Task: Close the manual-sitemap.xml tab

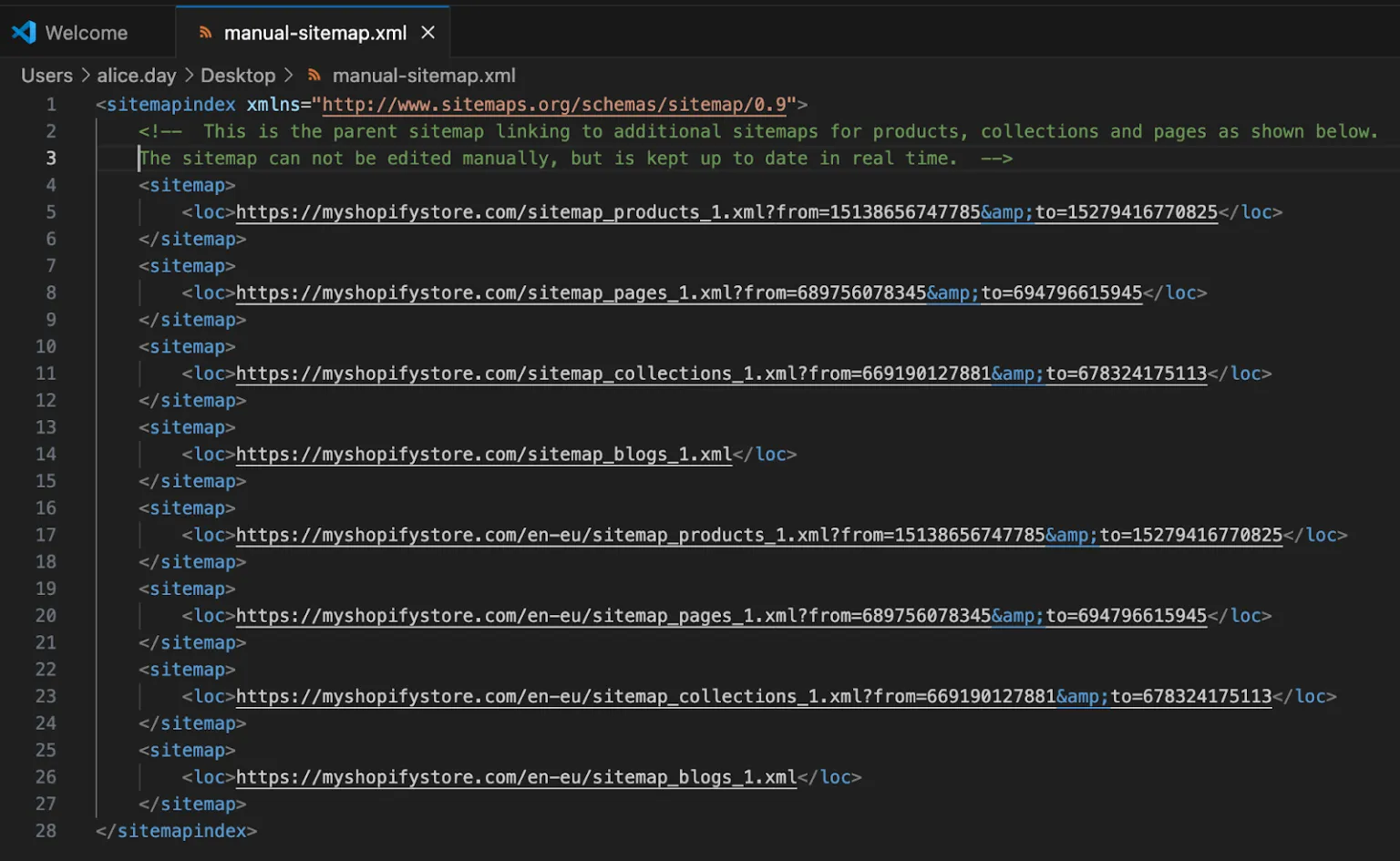Action: point(427,32)
